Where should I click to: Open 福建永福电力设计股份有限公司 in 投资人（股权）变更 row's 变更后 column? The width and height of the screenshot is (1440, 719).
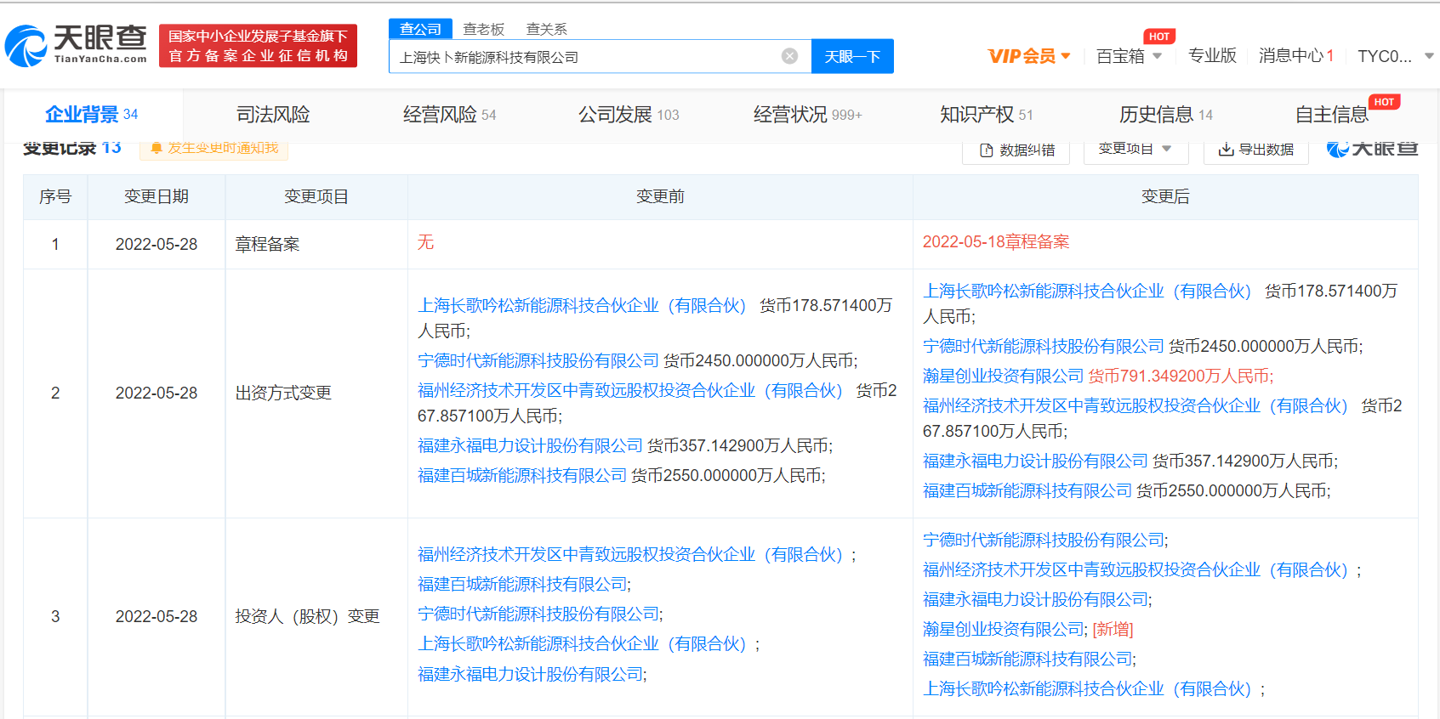(x=1036, y=599)
